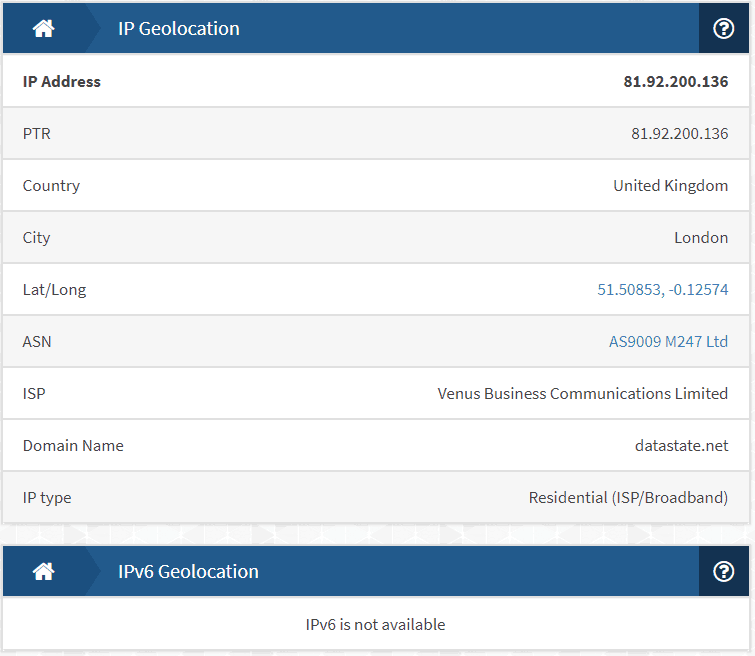Image resolution: width=755 pixels, height=656 pixels.
Task: Click the PTR value 81.92.200.136
Action: point(679,133)
